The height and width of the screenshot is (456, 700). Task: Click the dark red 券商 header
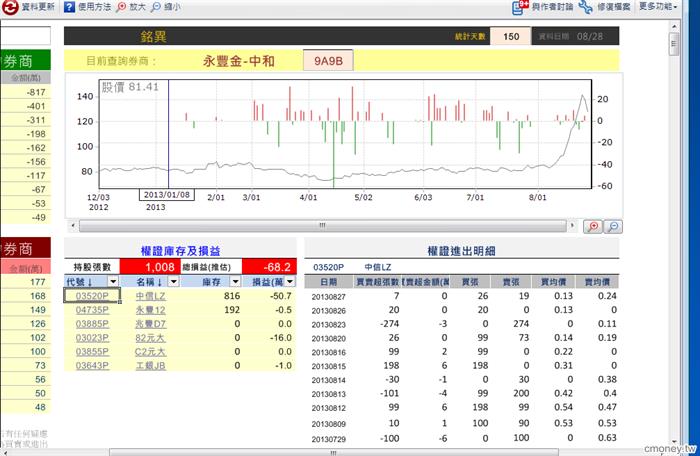25,249
